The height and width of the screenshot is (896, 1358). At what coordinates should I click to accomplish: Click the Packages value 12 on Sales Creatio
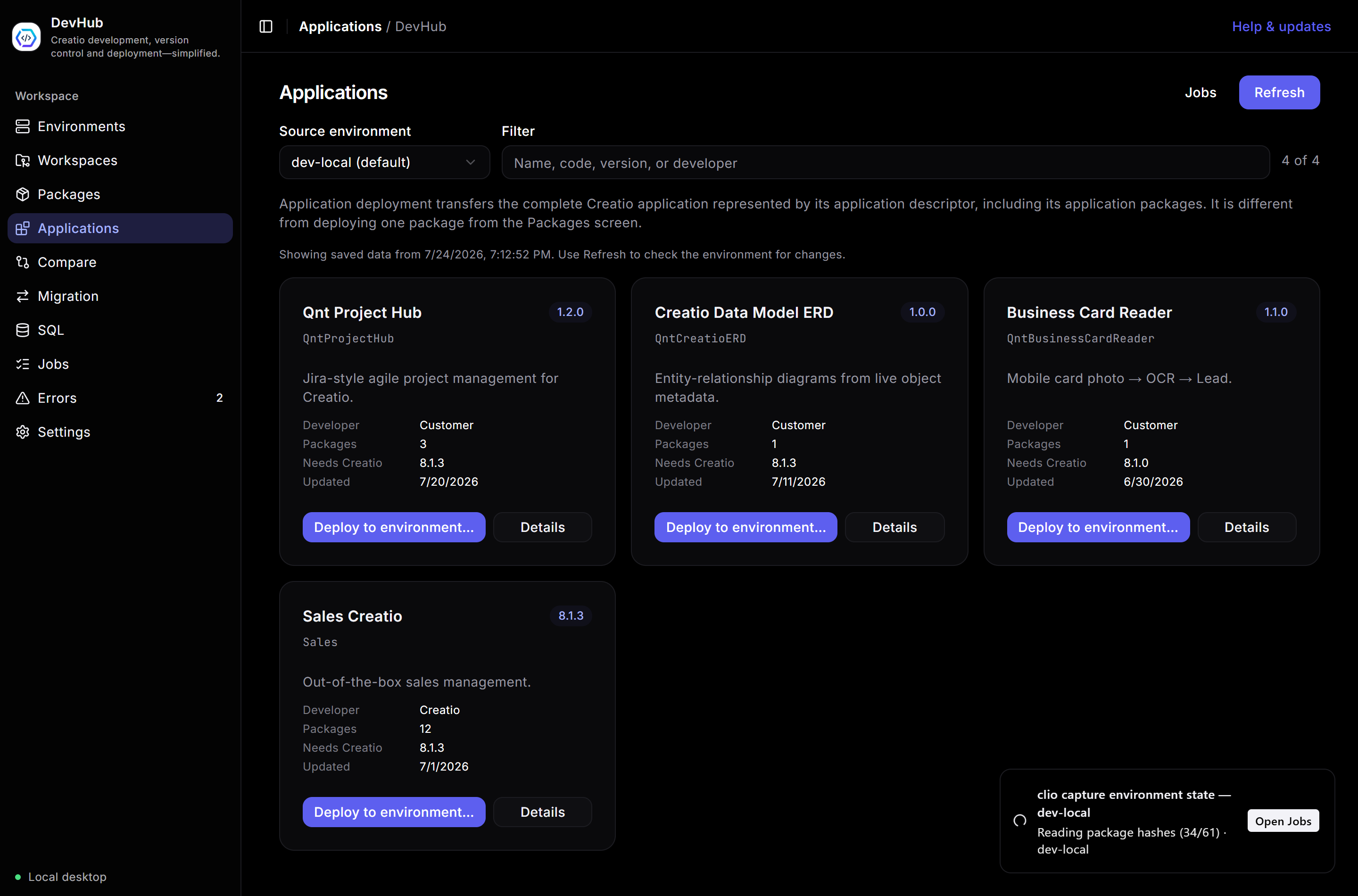click(425, 729)
